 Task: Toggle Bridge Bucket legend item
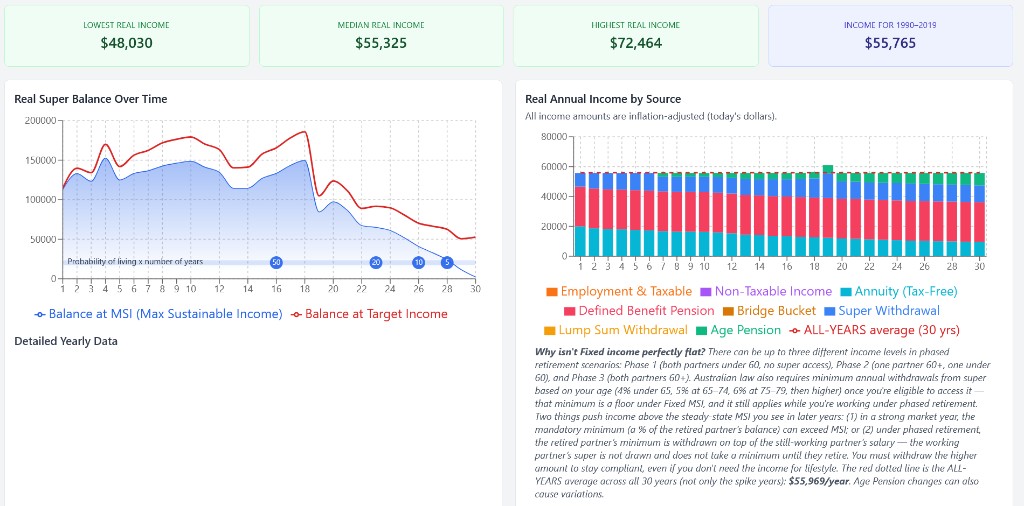[x=769, y=311]
